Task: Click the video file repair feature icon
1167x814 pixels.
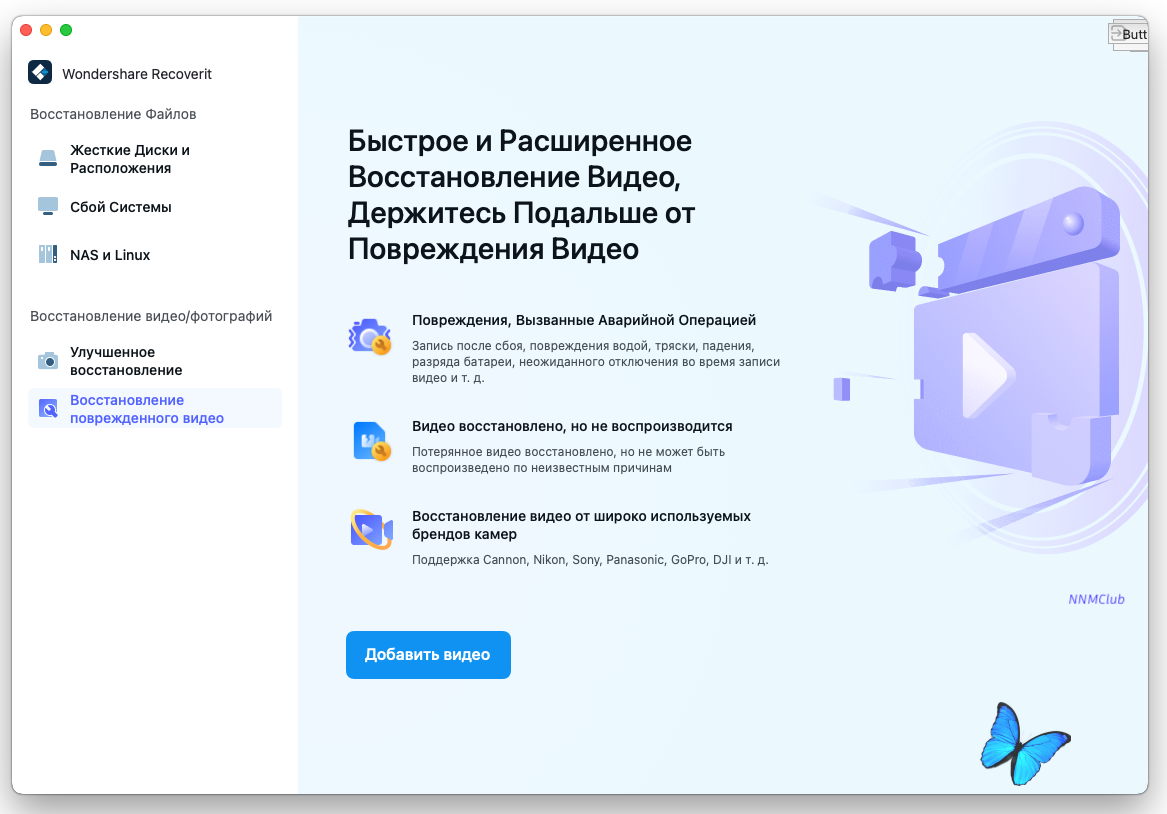Action: [x=371, y=441]
